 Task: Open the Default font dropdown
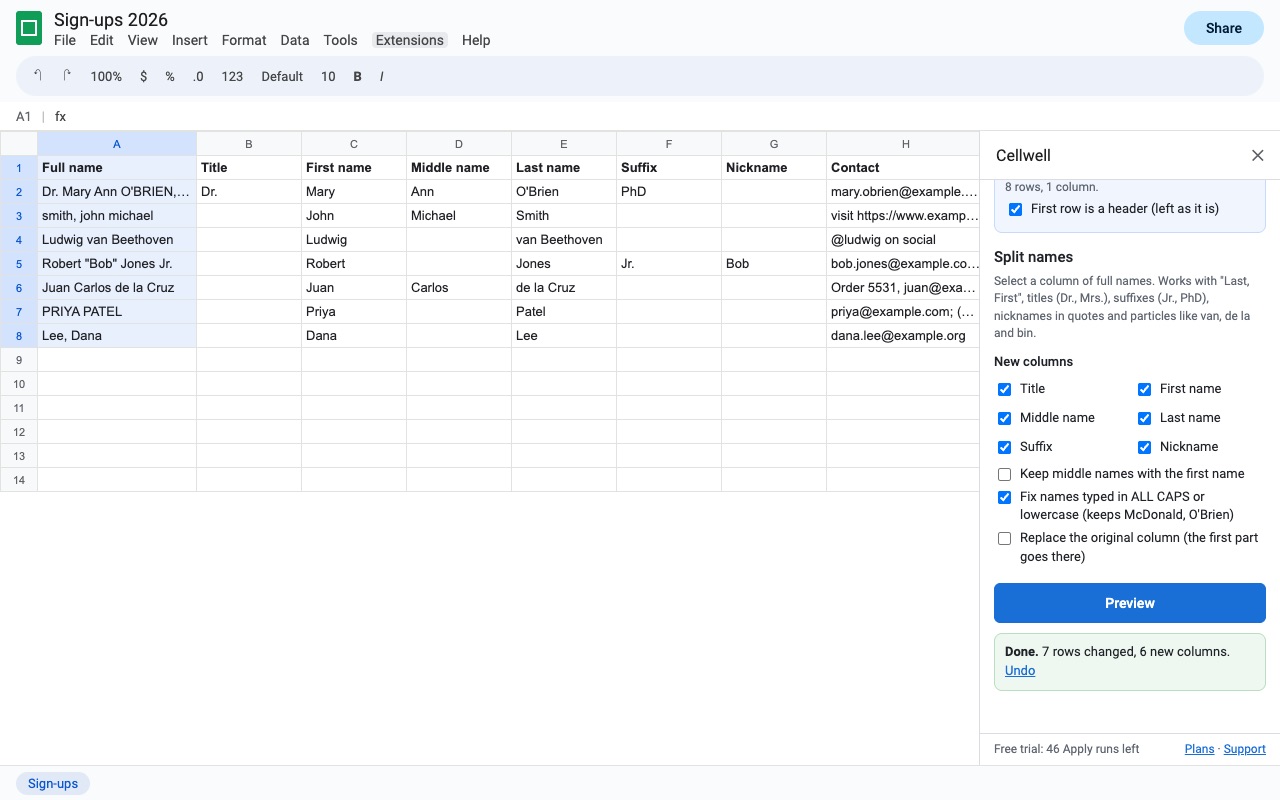pos(282,76)
